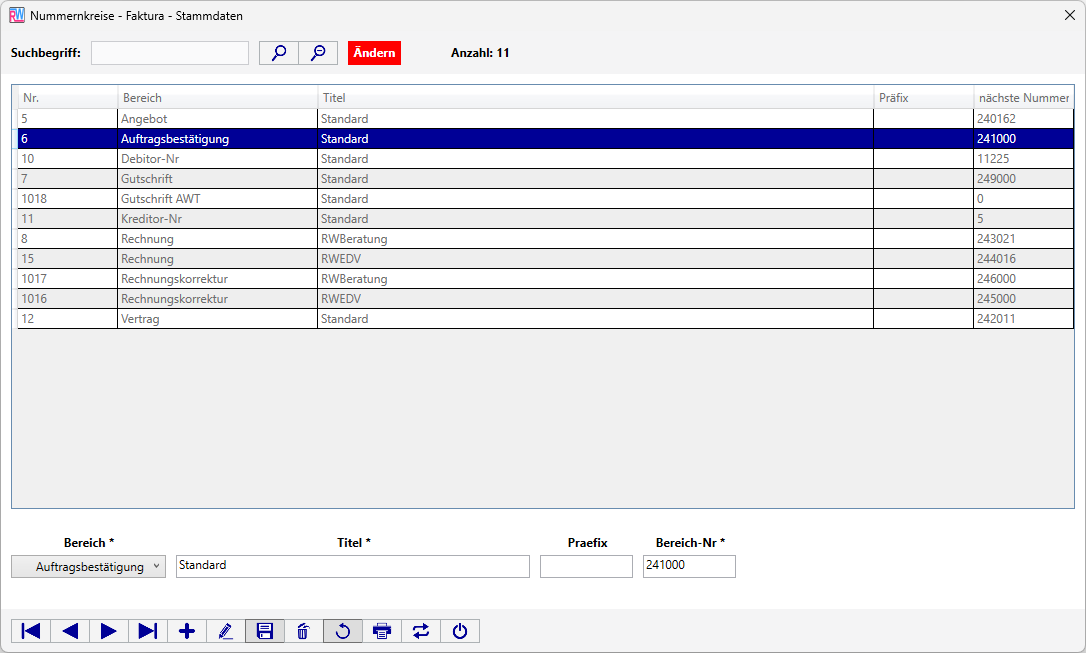Click the Bereich cell of row 7
The height and width of the screenshot is (653, 1086).
point(217,179)
